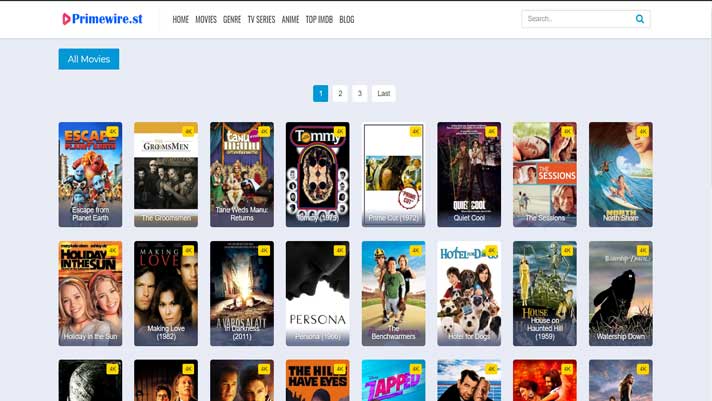712x401 pixels.
Task: Open The Groomsmen movie poster
Action: tap(166, 174)
